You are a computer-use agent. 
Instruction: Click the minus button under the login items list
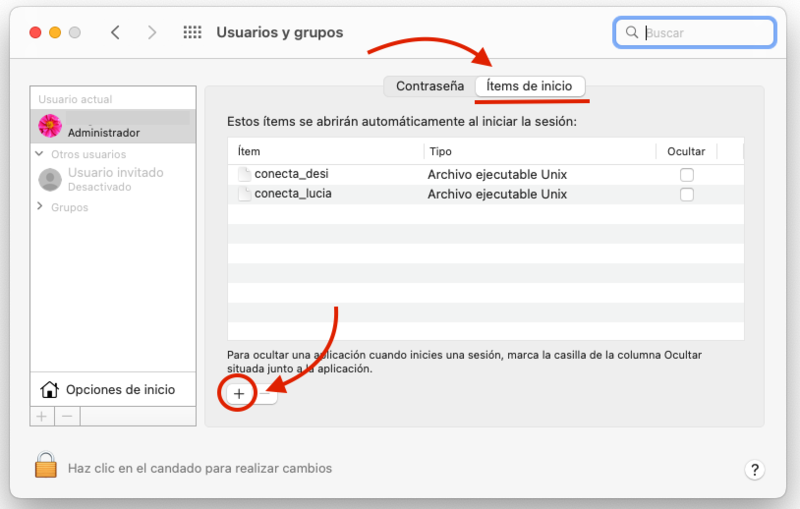point(266,394)
